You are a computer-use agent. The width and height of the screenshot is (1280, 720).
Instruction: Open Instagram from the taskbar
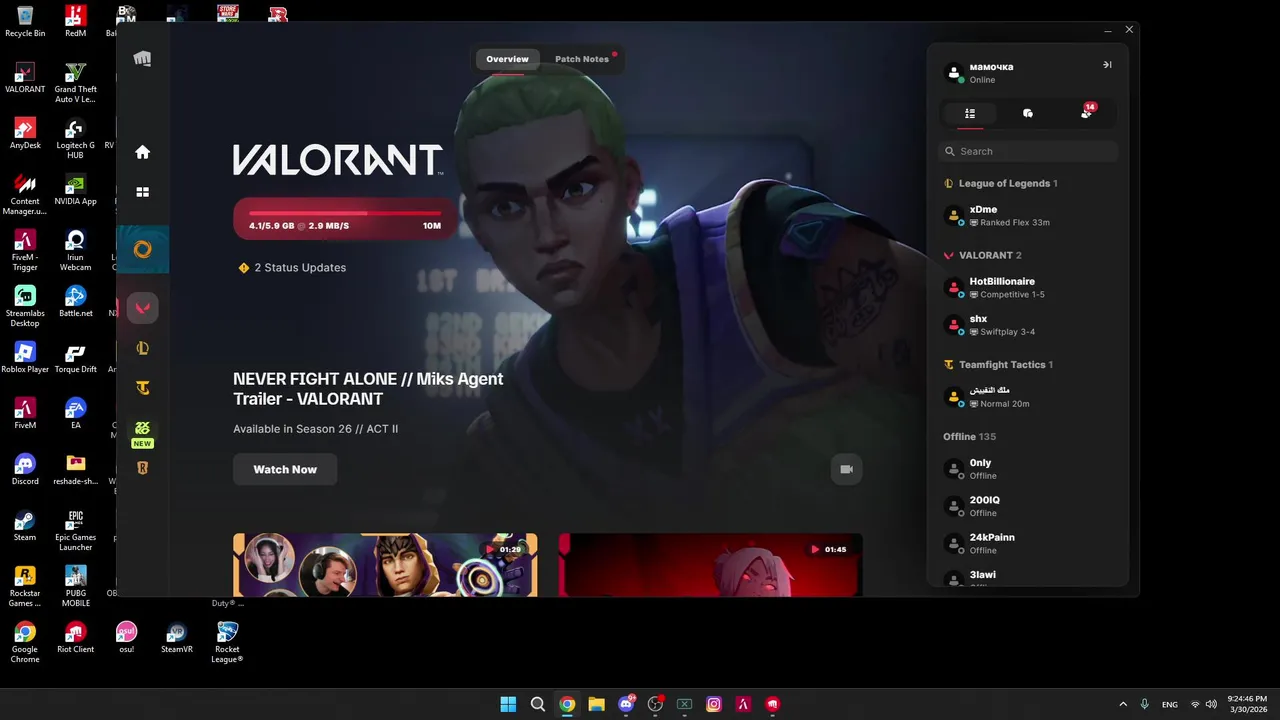tap(714, 704)
